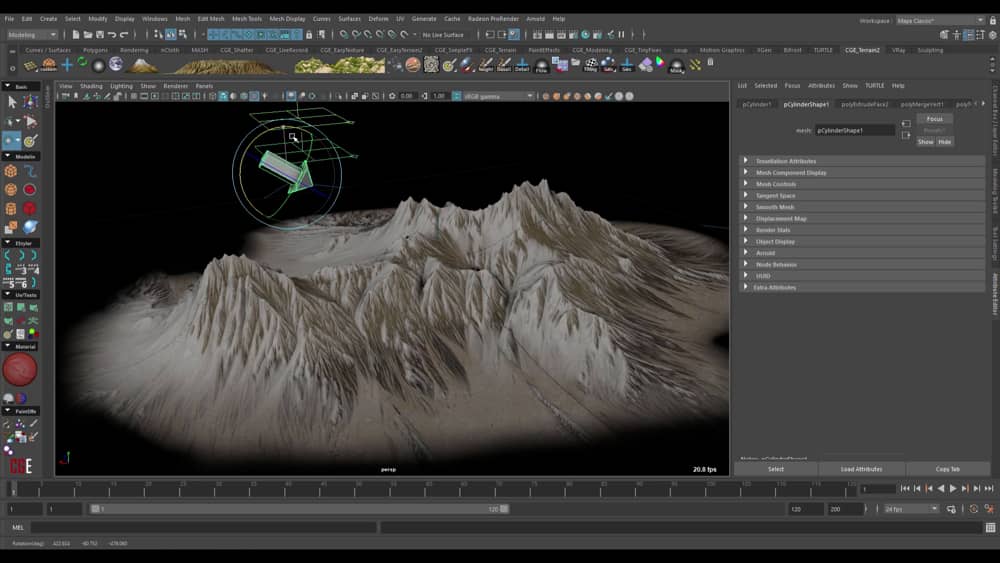Click the red material sphere

19,370
